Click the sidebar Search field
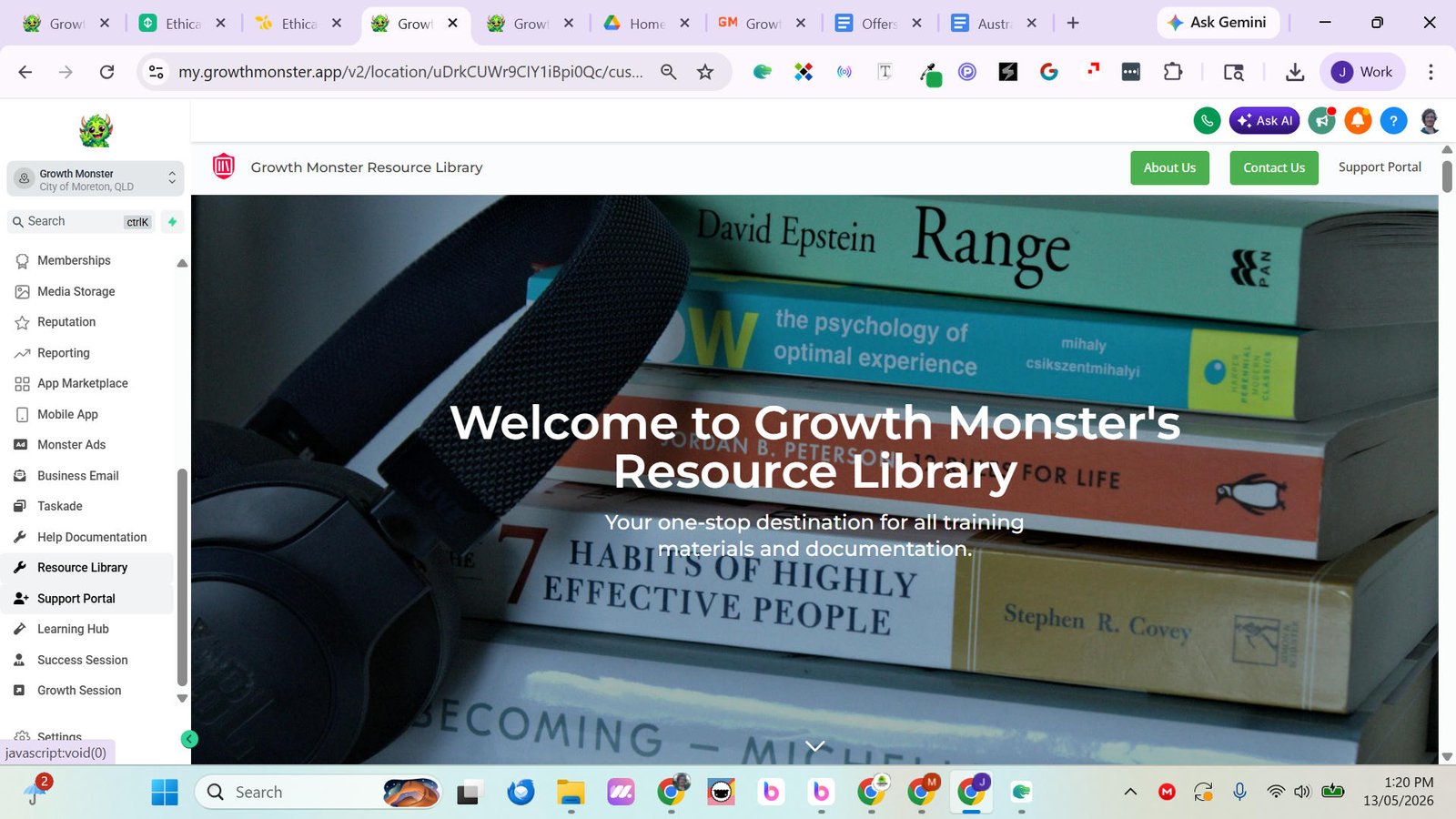The width and height of the screenshot is (1456, 819). coord(82,221)
